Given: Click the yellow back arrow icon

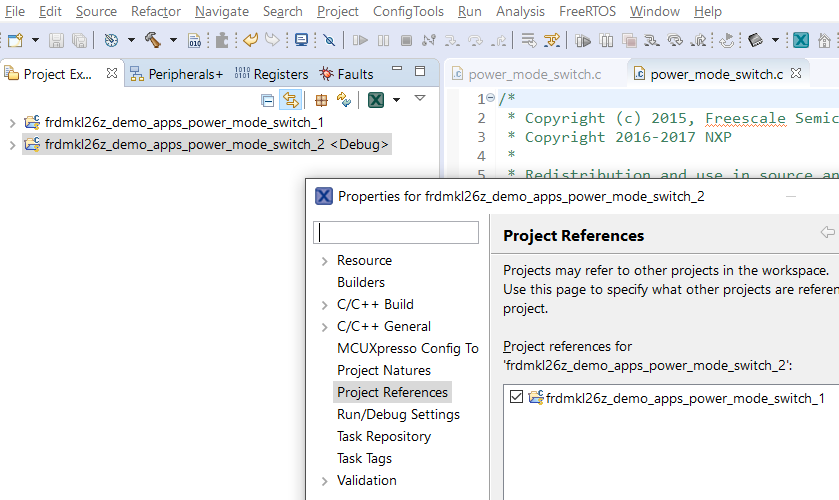Looking at the screenshot, I should (x=250, y=40).
